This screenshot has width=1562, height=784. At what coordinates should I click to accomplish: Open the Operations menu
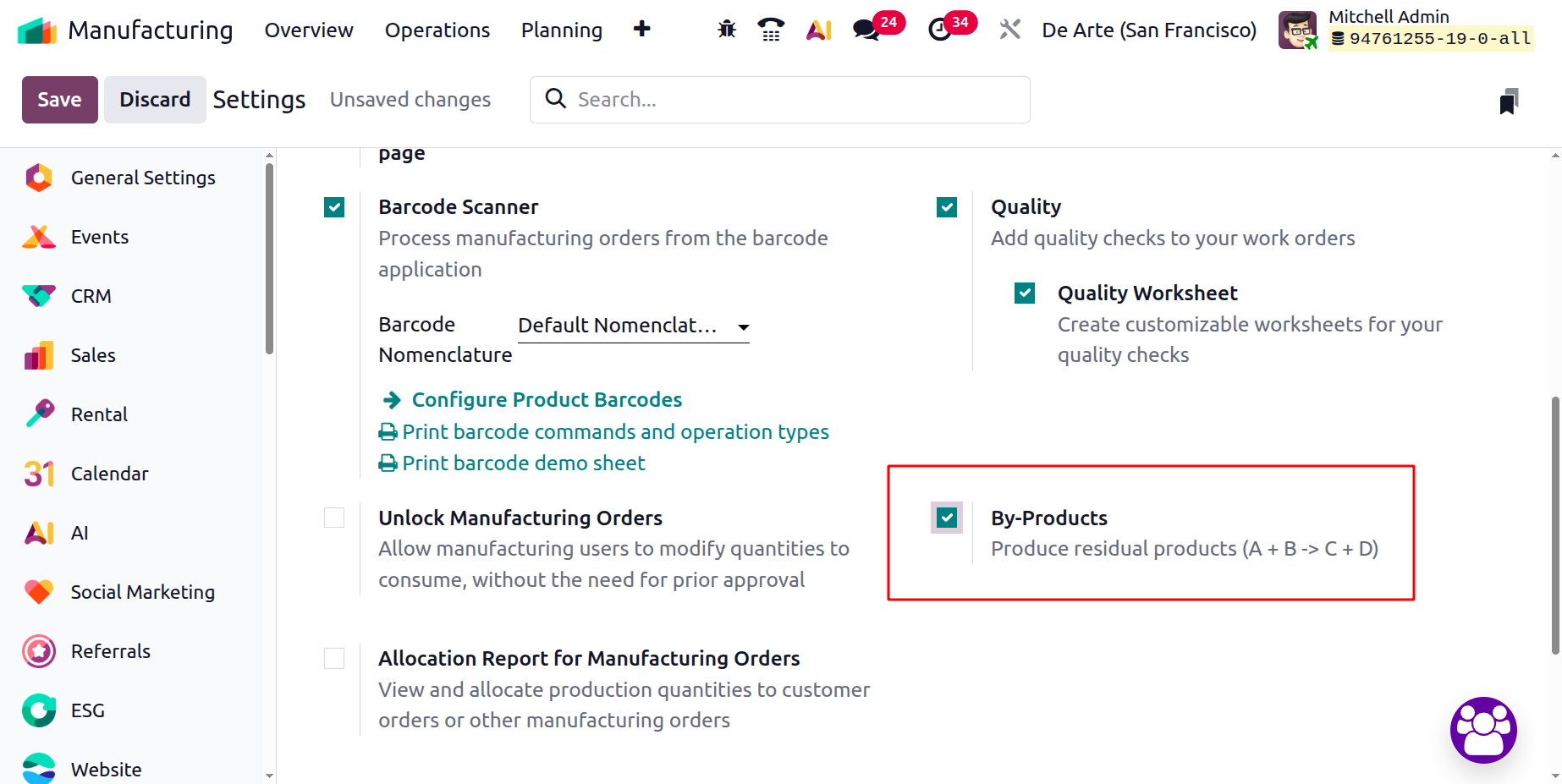[437, 30]
